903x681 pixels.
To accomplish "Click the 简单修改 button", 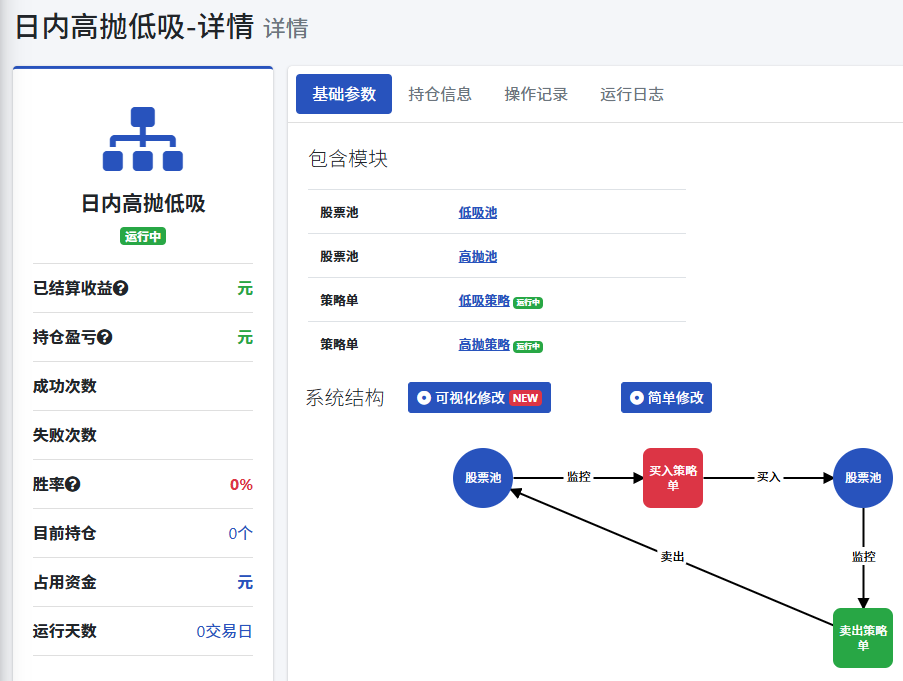I will point(666,398).
